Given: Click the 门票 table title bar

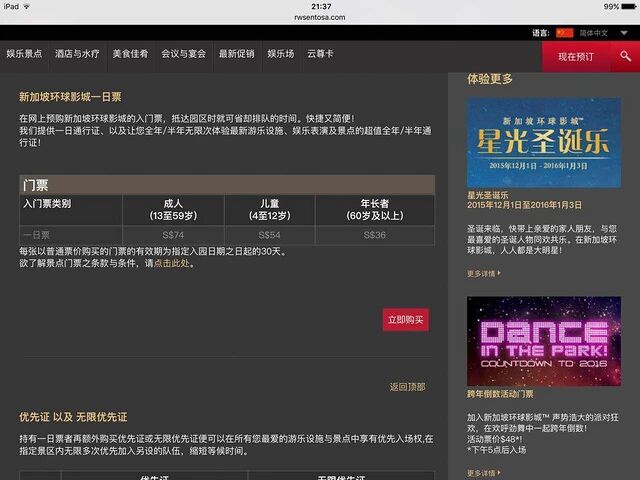Looking at the screenshot, I should point(227,185).
